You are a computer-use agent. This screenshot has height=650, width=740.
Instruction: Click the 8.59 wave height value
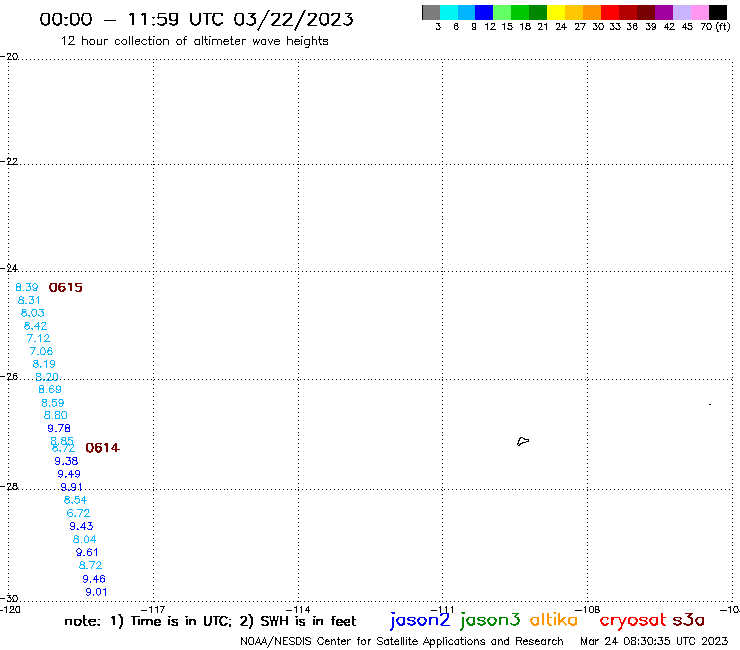(x=53, y=403)
